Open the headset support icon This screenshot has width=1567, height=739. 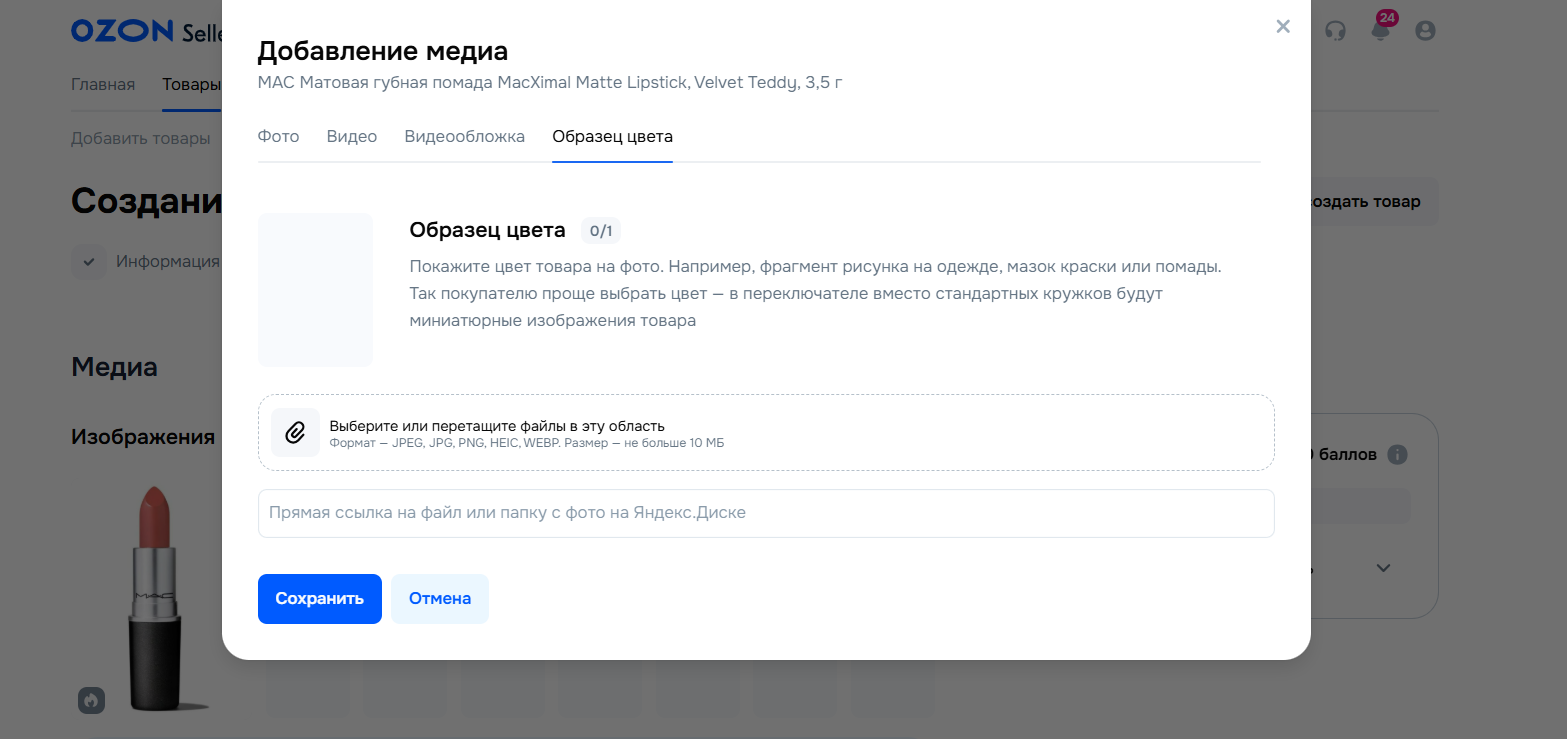point(1335,30)
